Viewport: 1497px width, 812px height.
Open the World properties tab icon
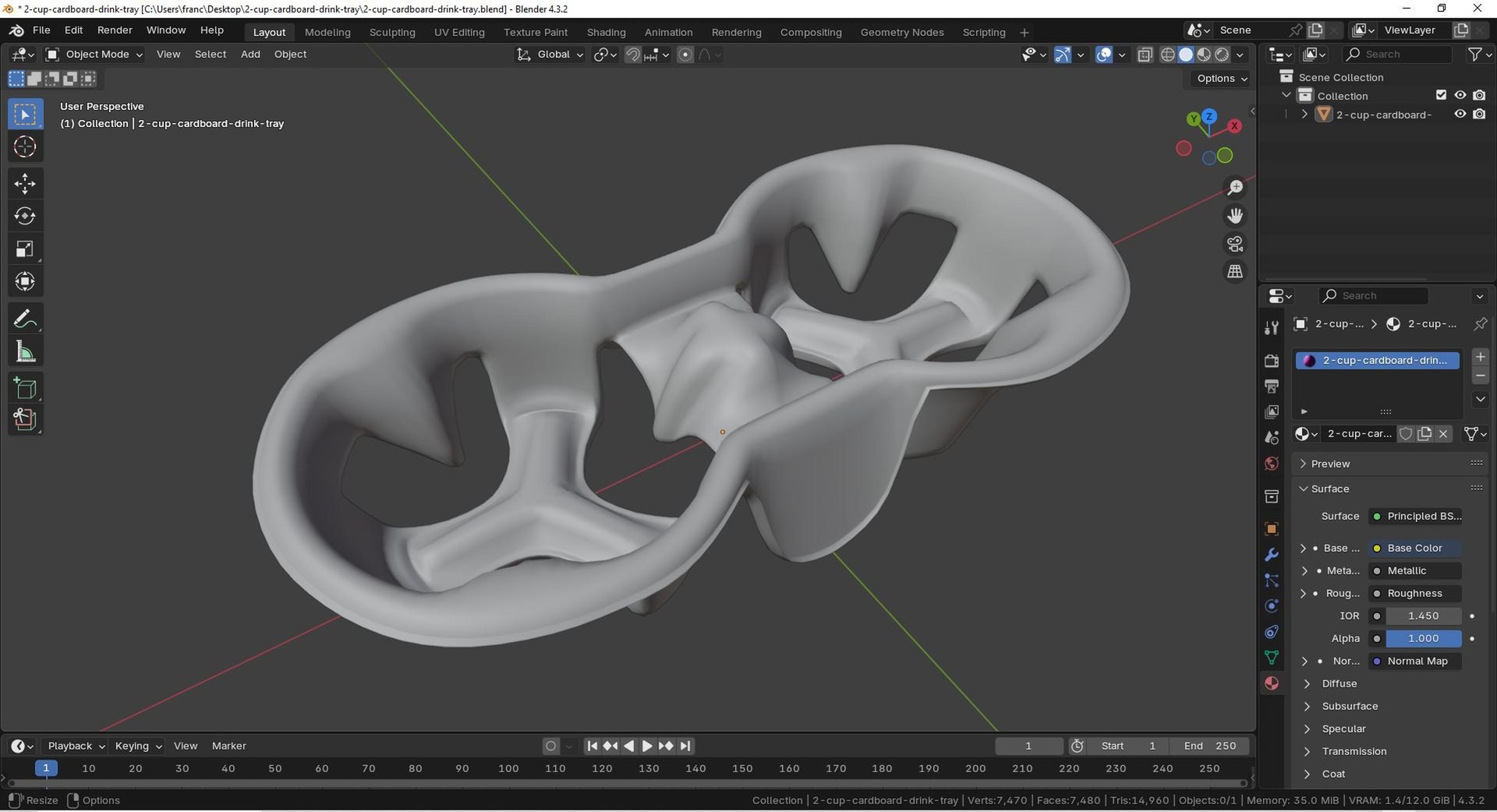click(1272, 464)
